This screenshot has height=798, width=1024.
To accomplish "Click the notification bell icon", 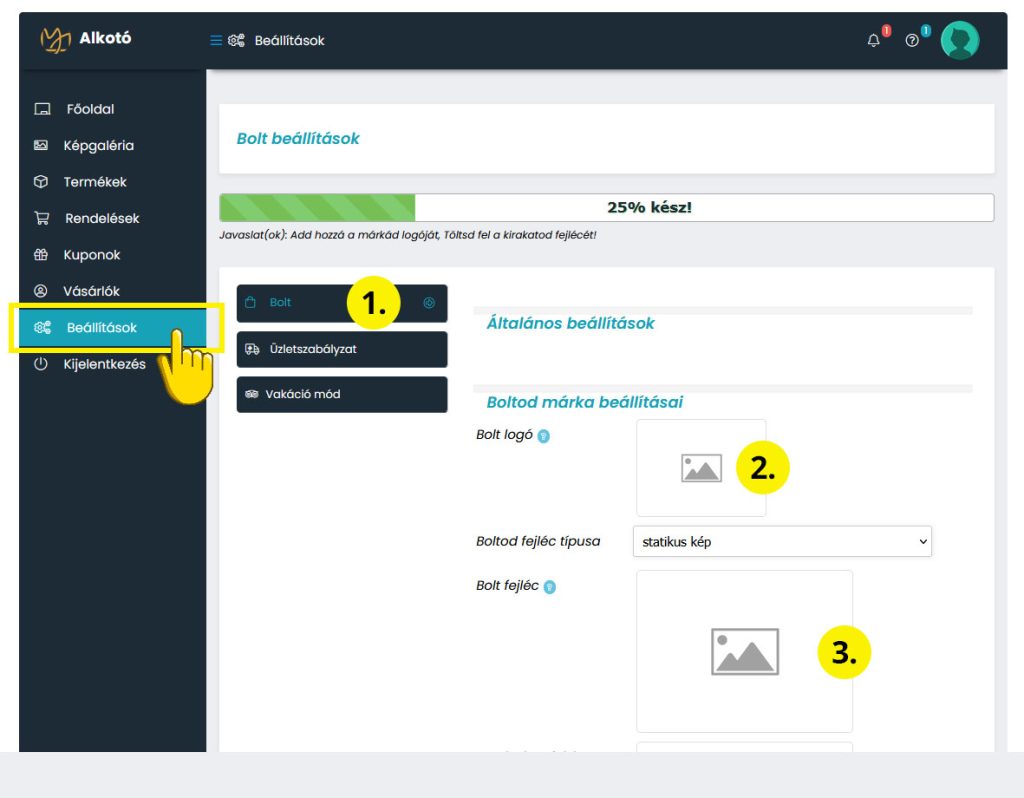I will point(874,41).
